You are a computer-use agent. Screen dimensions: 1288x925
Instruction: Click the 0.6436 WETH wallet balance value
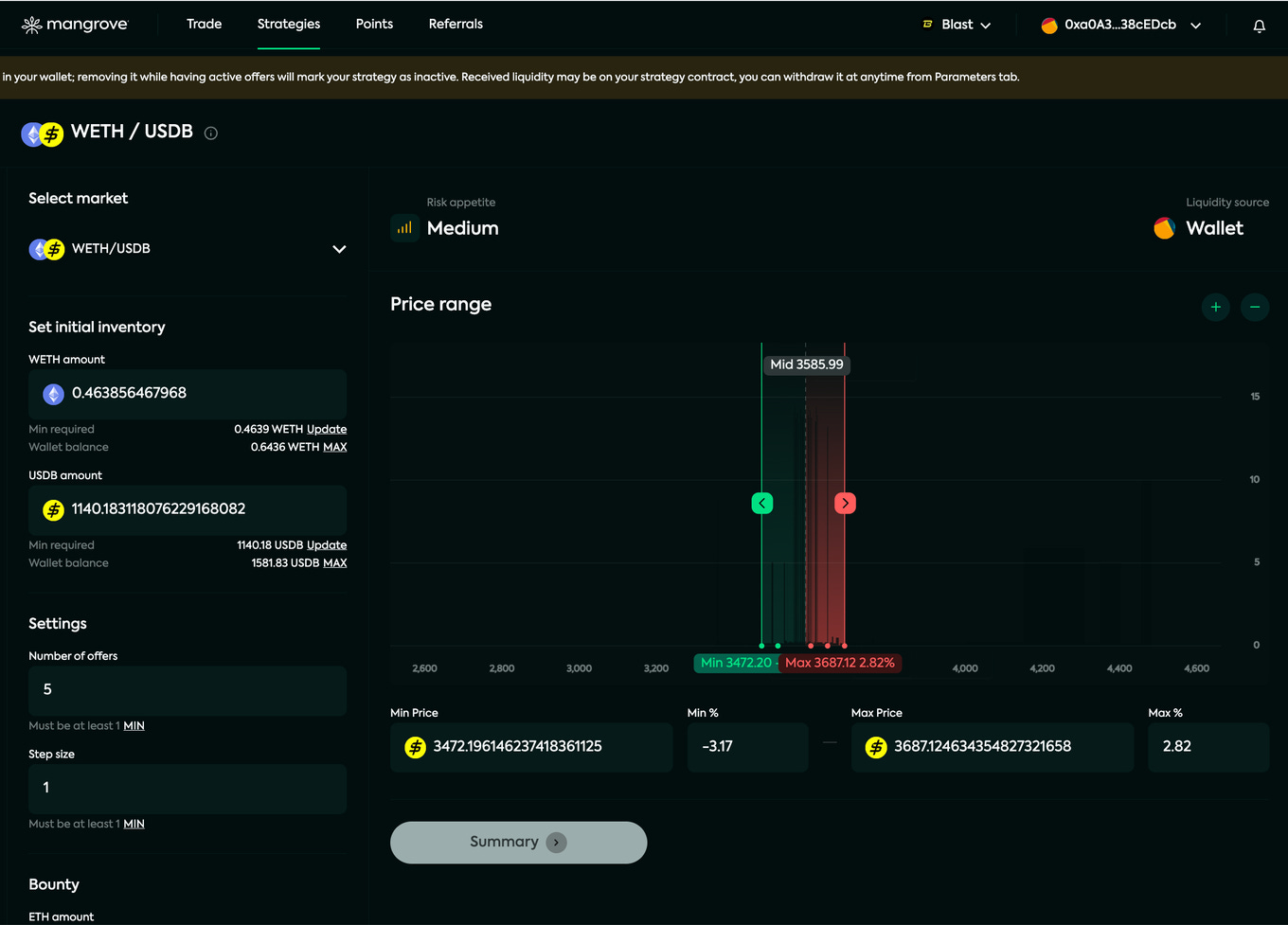click(x=285, y=447)
